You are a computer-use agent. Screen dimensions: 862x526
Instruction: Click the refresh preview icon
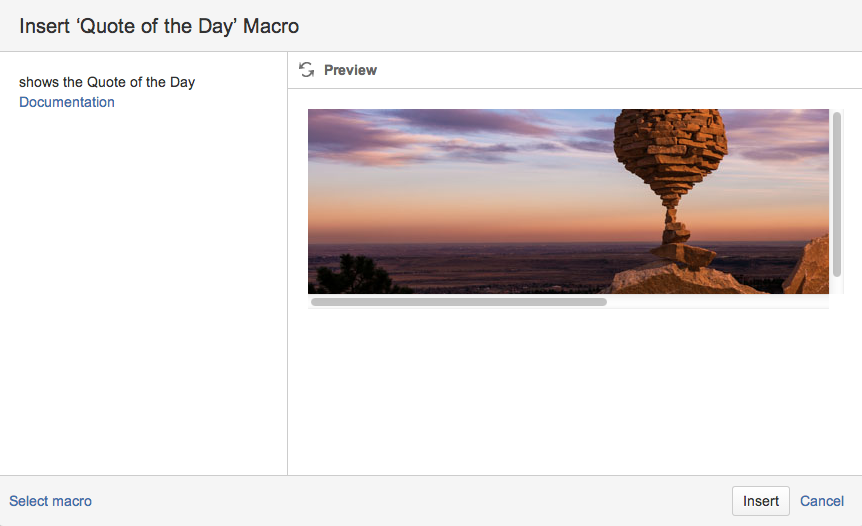tap(307, 70)
